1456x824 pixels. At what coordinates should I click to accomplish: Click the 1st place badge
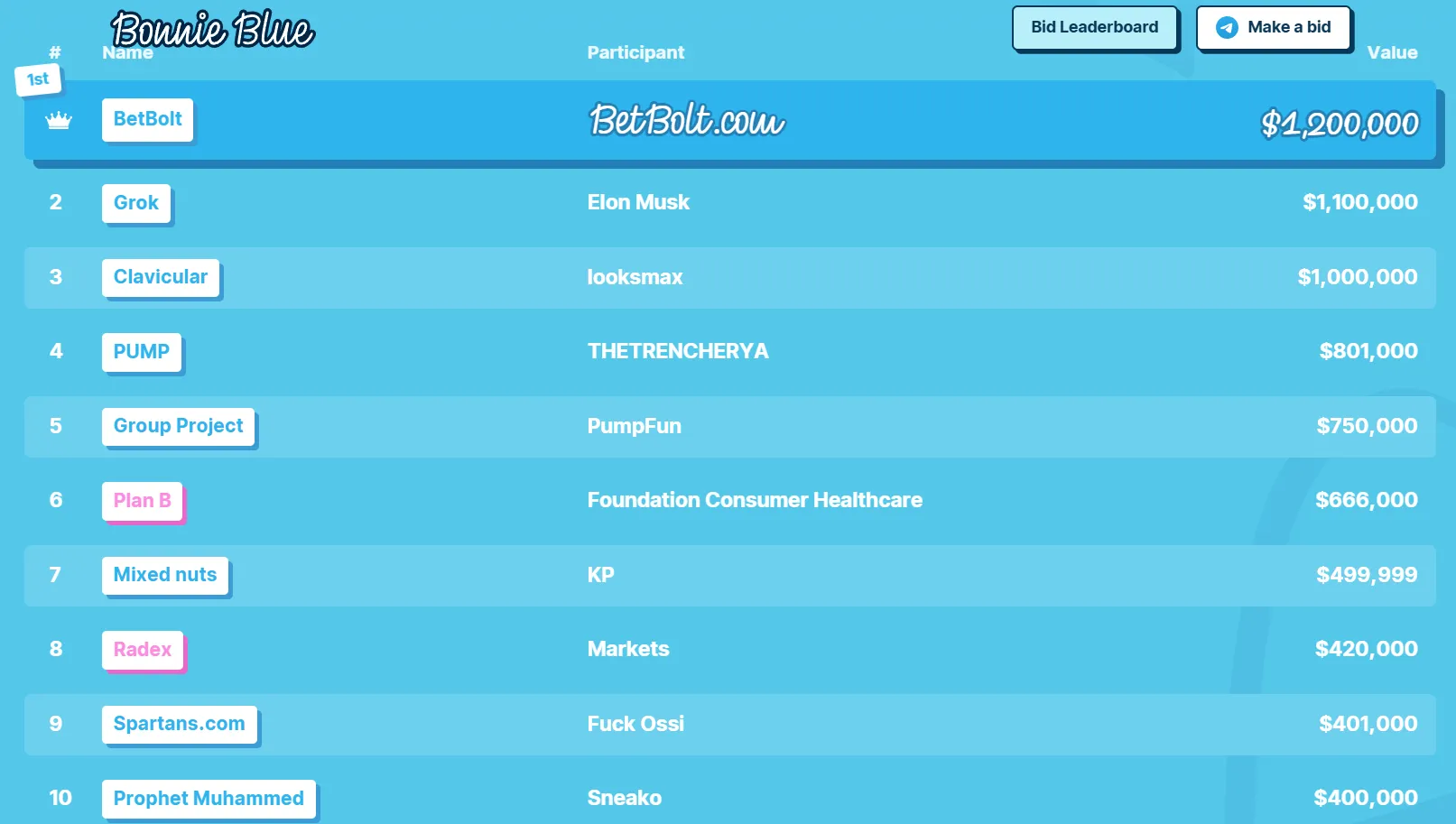(x=38, y=79)
